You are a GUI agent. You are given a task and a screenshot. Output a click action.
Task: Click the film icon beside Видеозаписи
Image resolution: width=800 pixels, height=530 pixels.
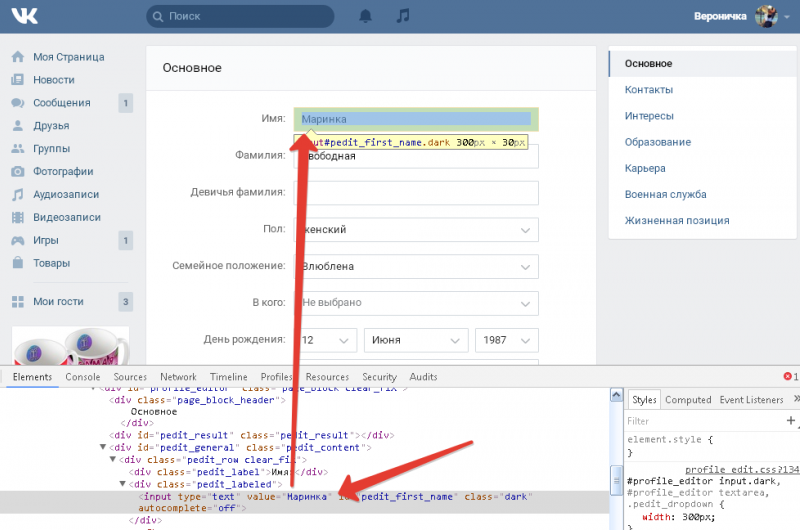(x=18, y=217)
